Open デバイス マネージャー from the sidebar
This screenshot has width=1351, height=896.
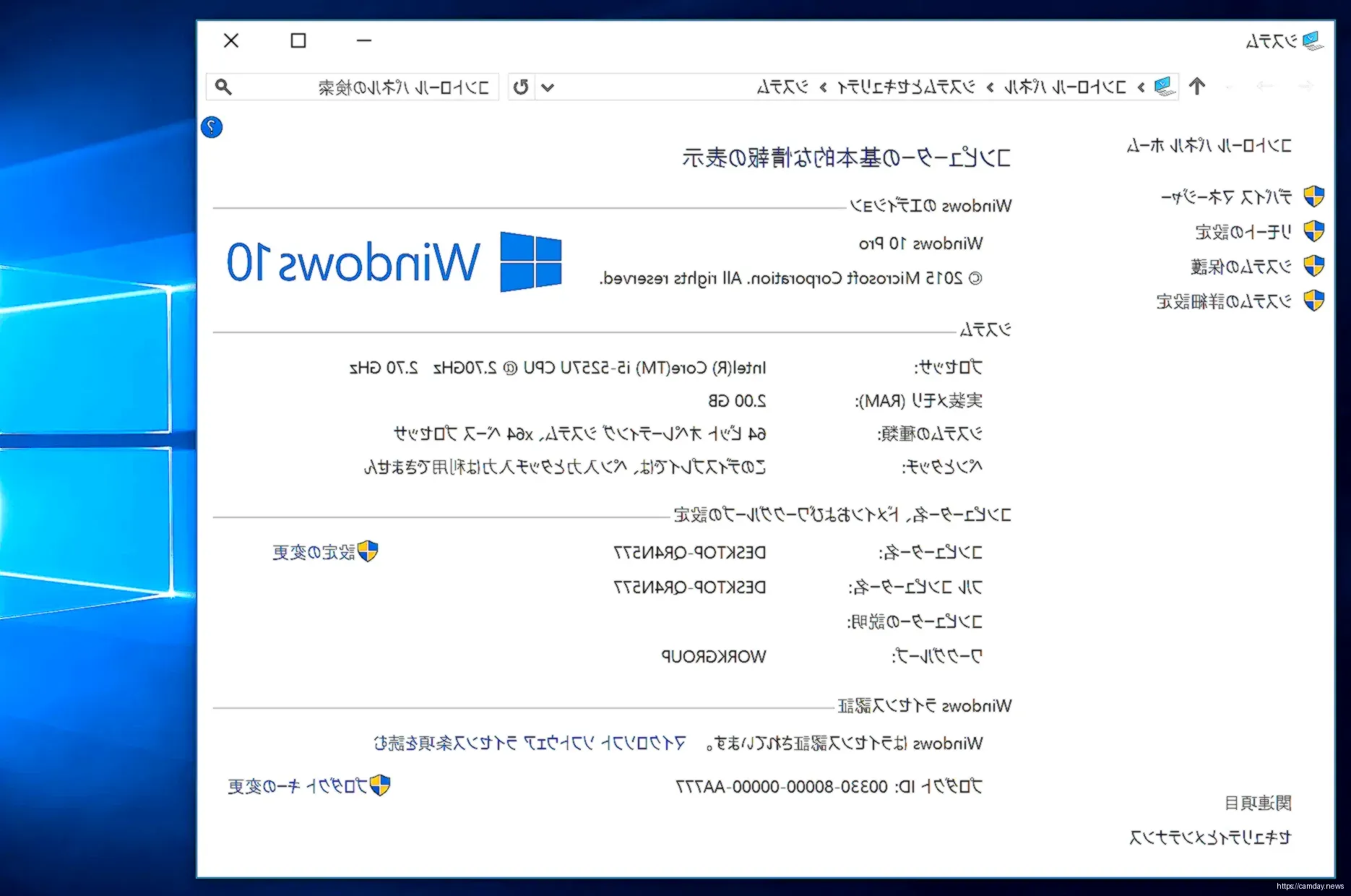1226,197
